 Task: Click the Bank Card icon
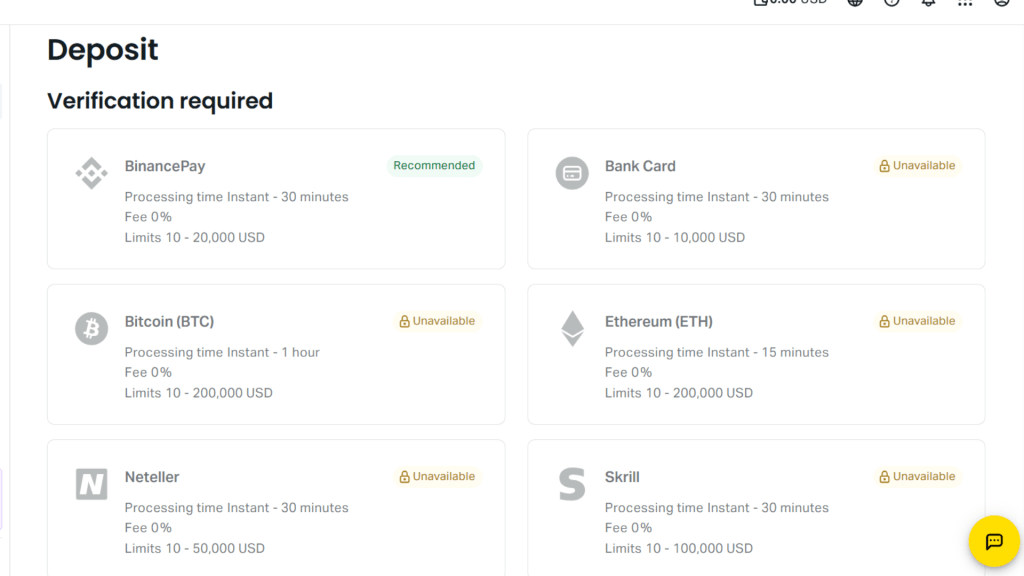coord(571,172)
